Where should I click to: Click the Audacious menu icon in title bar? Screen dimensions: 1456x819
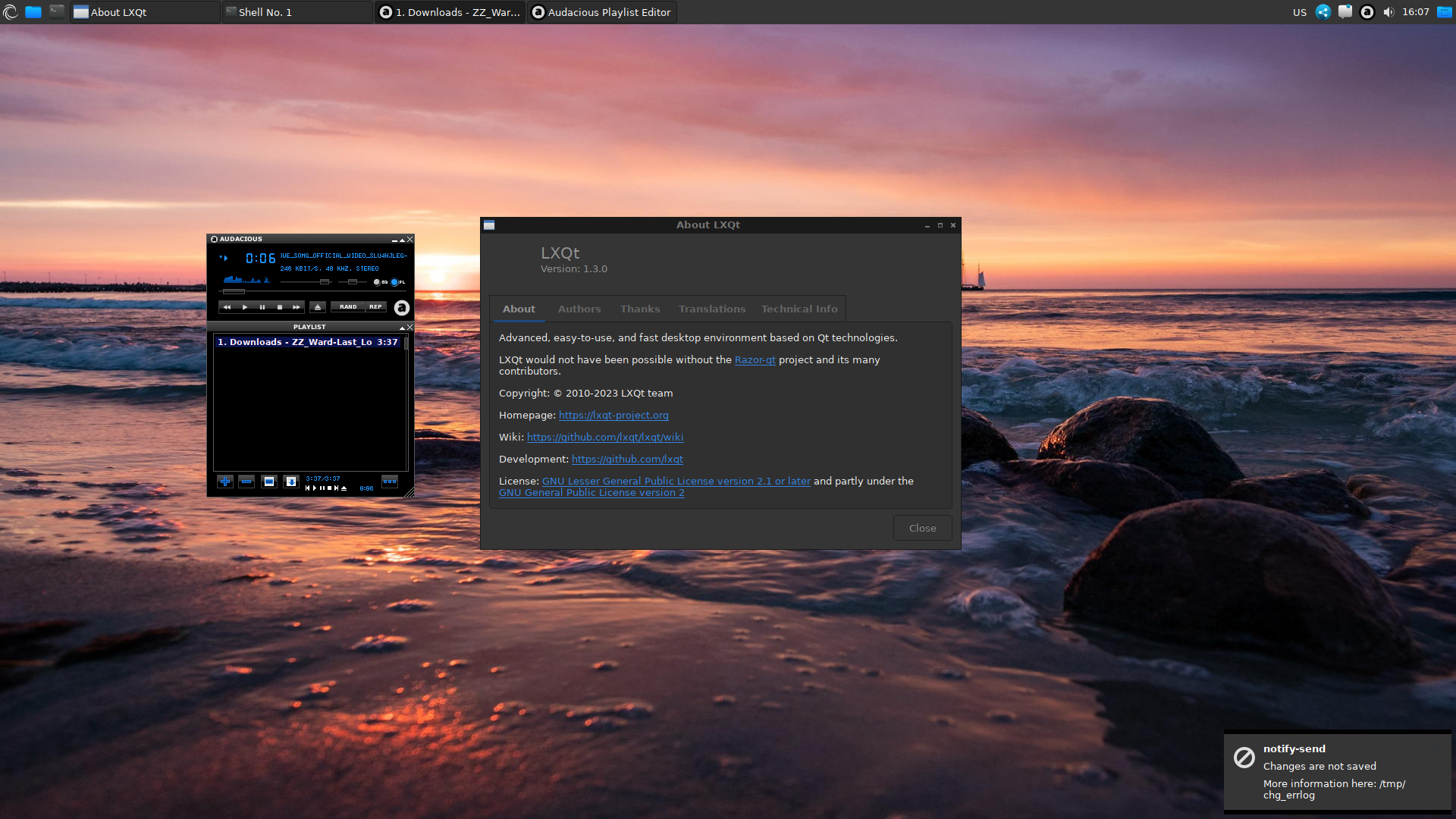click(214, 239)
